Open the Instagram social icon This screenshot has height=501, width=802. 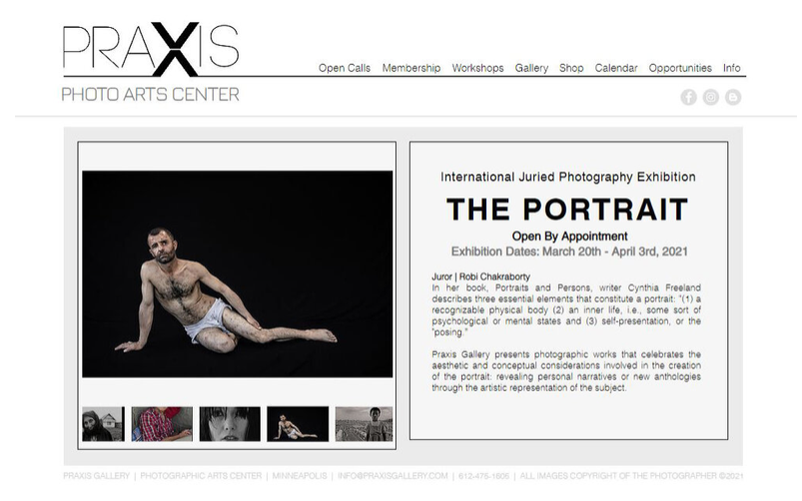coord(710,97)
